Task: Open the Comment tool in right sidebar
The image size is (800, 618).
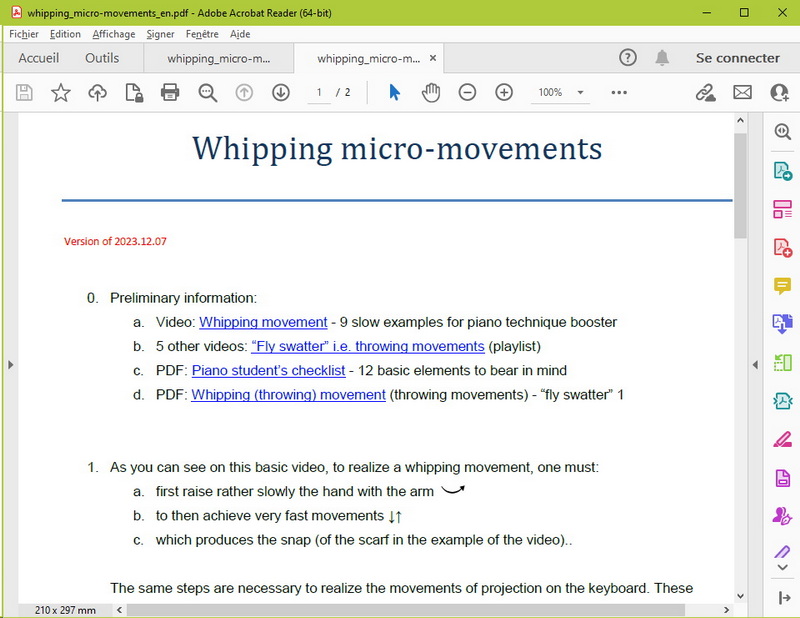Action: click(782, 286)
